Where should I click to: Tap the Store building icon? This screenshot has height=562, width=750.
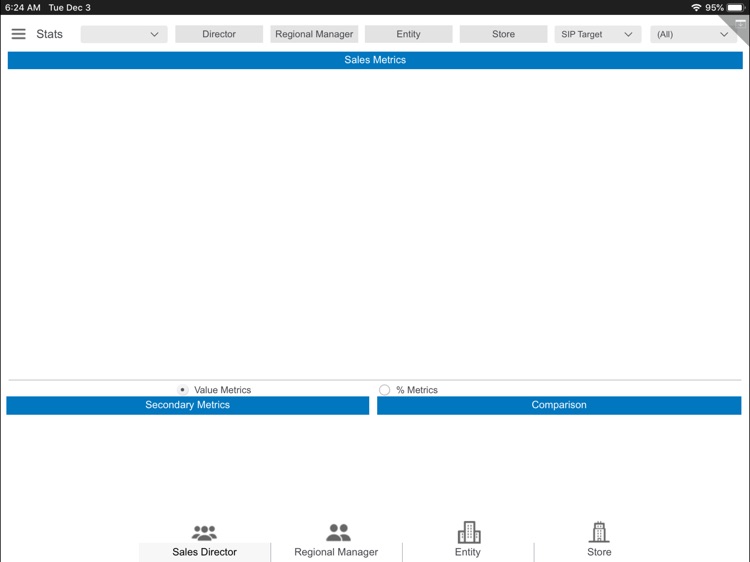coord(599,532)
